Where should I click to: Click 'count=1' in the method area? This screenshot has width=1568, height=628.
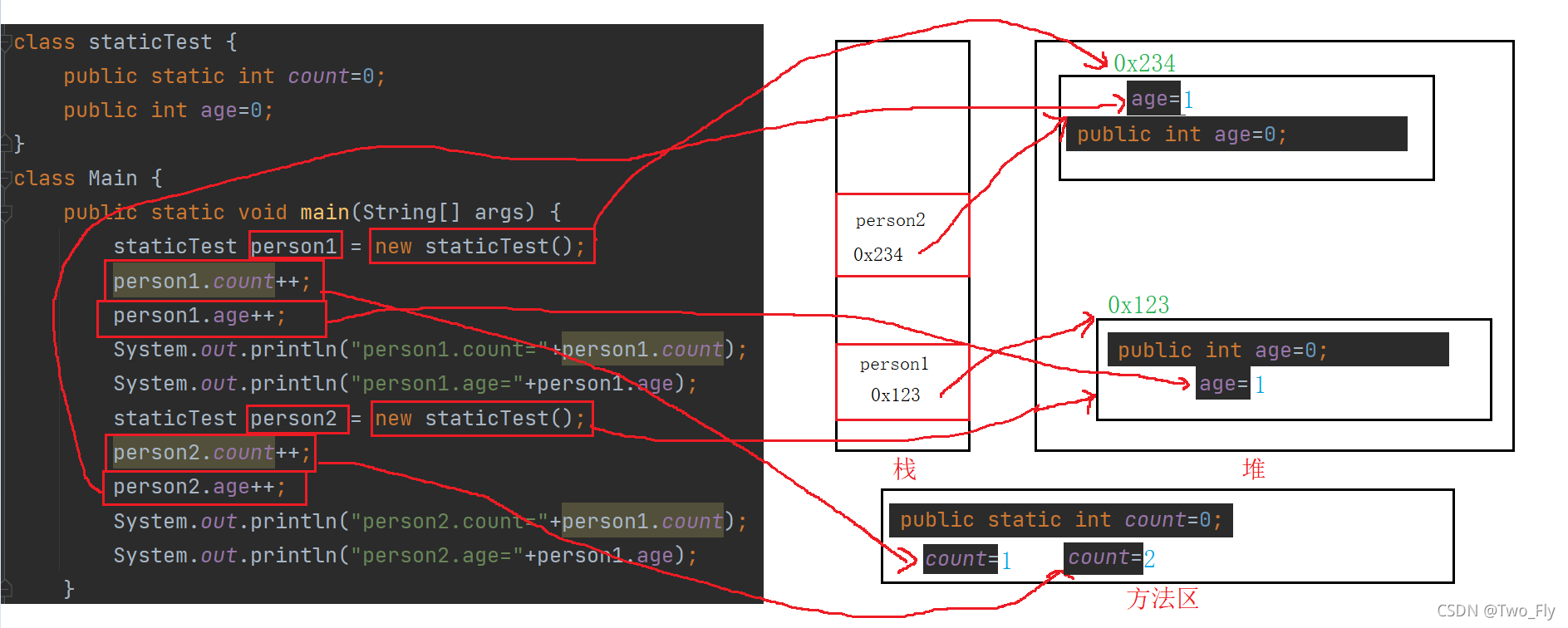[968, 560]
